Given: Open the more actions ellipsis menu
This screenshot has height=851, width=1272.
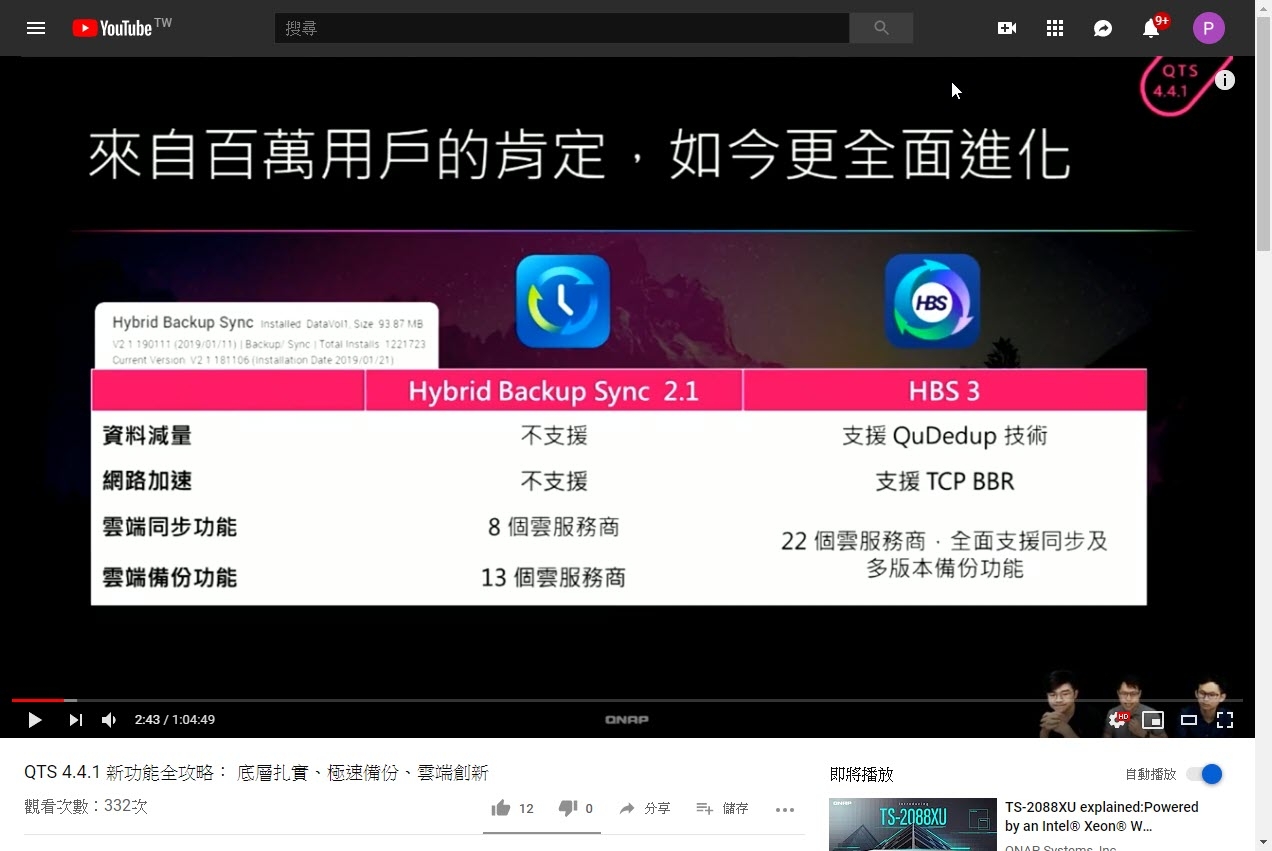Looking at the screenshot, I should tap(785, 809).
